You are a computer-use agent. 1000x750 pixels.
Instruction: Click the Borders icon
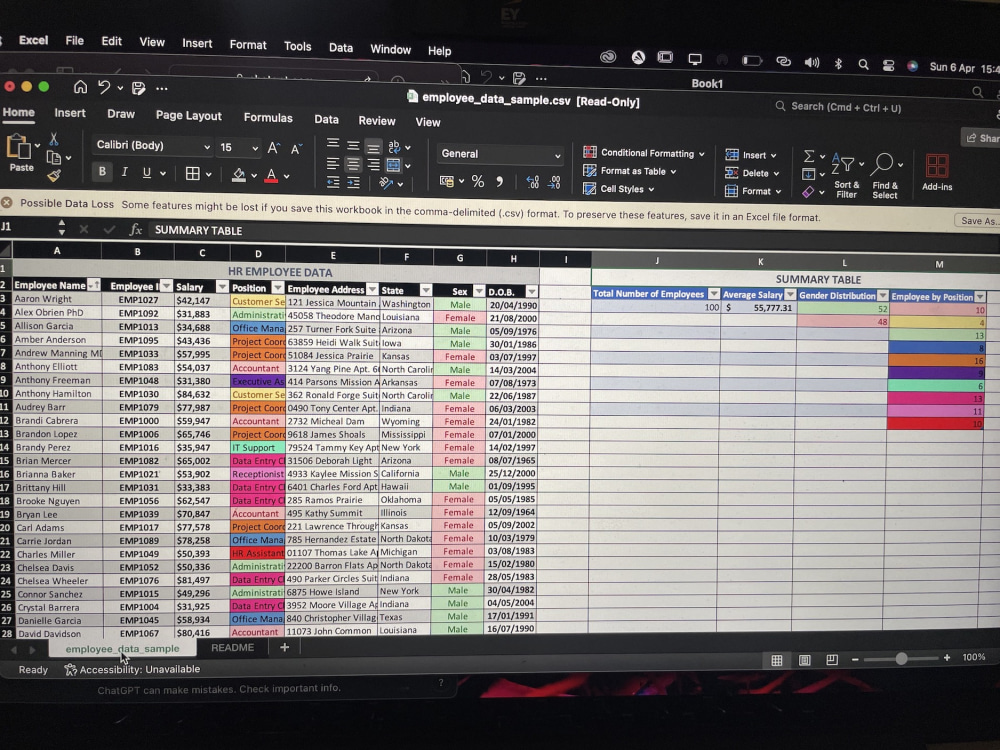tap(193, 173)
